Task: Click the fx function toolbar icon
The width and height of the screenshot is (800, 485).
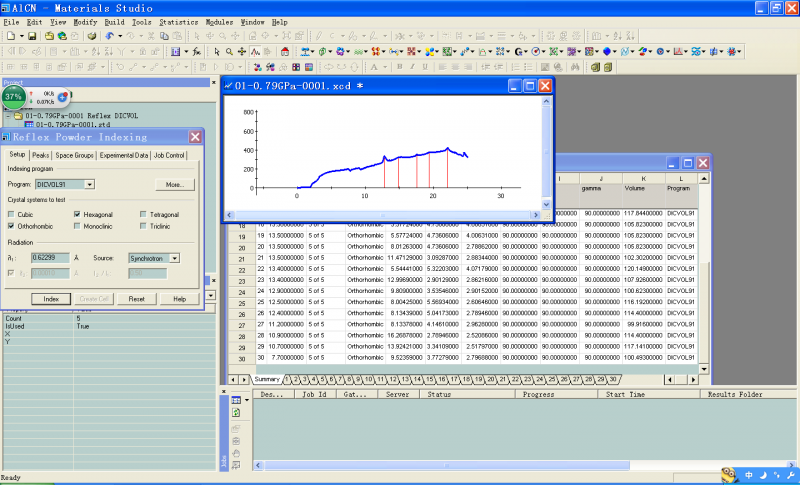Action: coord(197,51)
